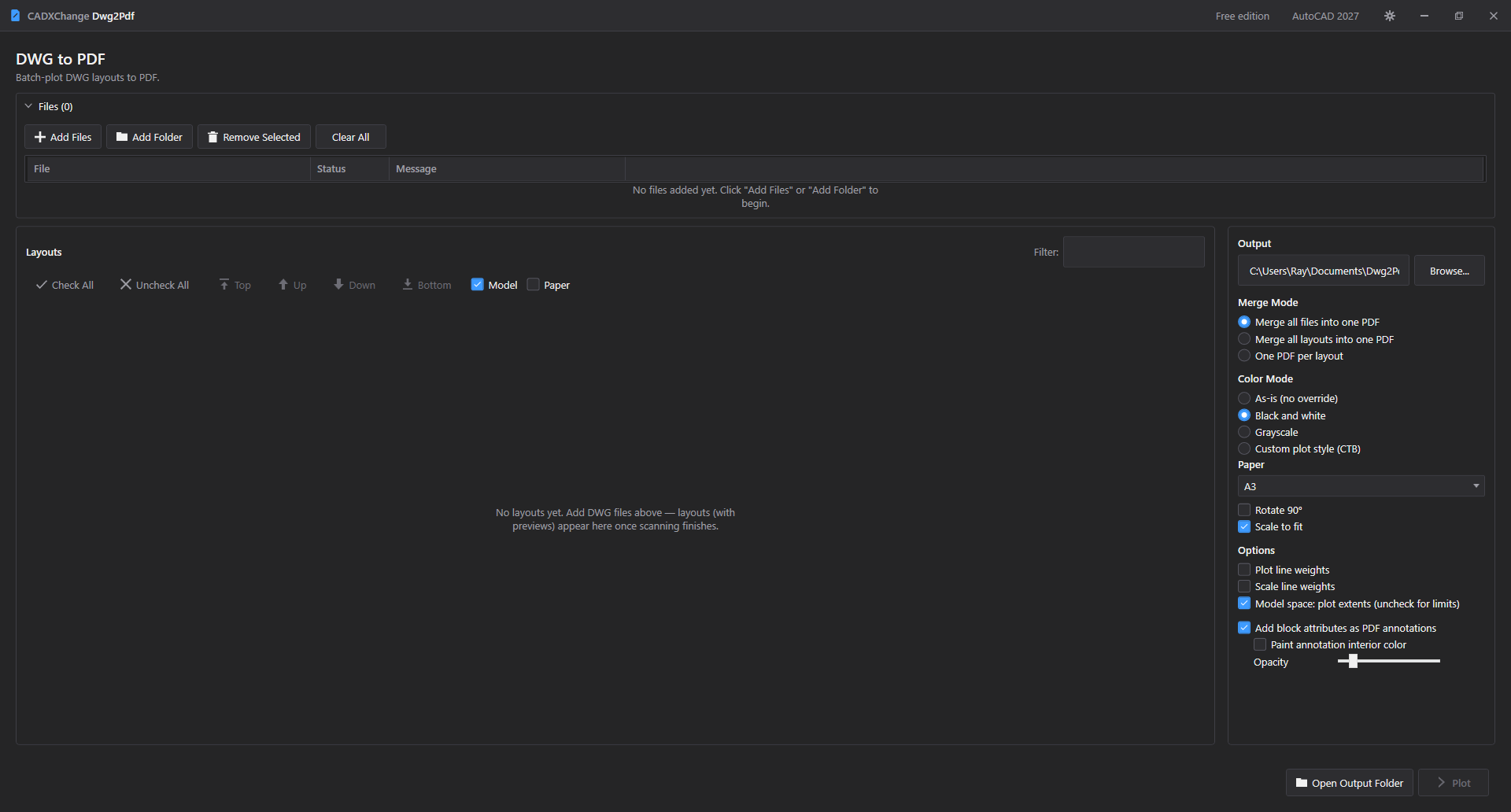
Task: Close the Dwg2Pdf window
Action: pos(1494,16)
